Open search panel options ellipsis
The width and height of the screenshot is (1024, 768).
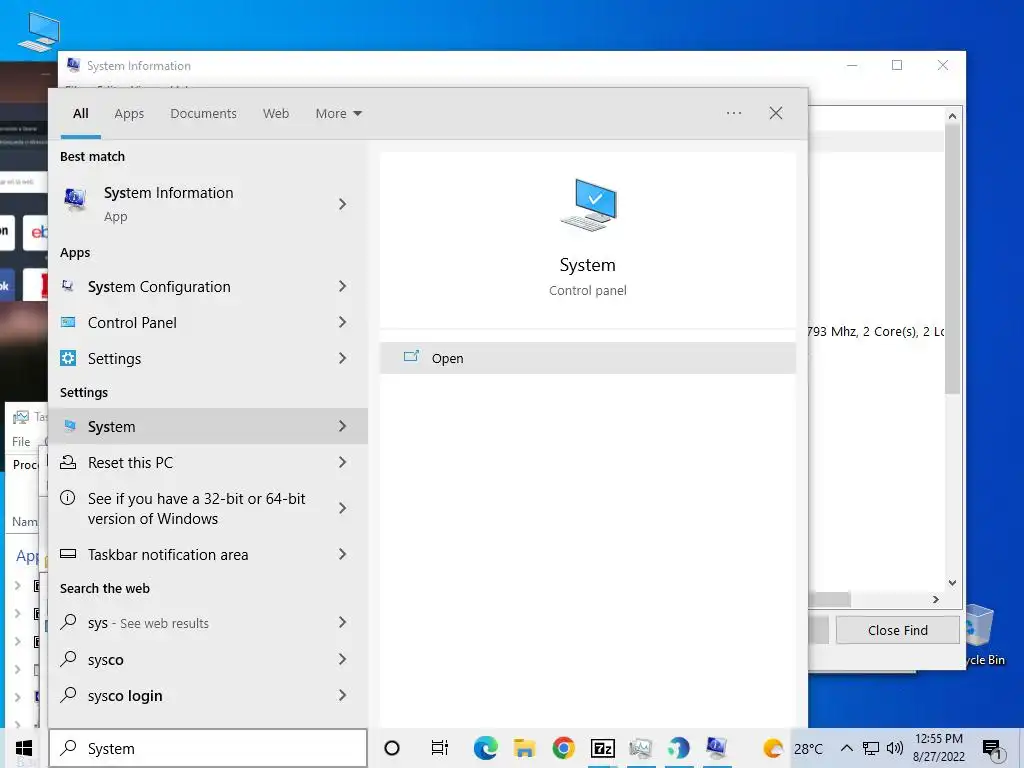point(734,113)
